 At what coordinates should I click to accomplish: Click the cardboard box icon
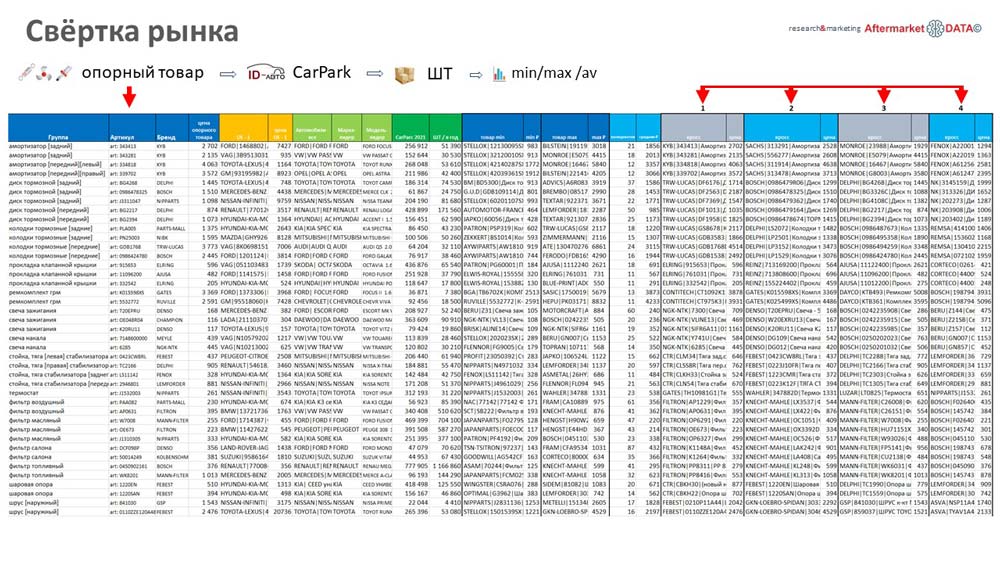click(404, 75)
